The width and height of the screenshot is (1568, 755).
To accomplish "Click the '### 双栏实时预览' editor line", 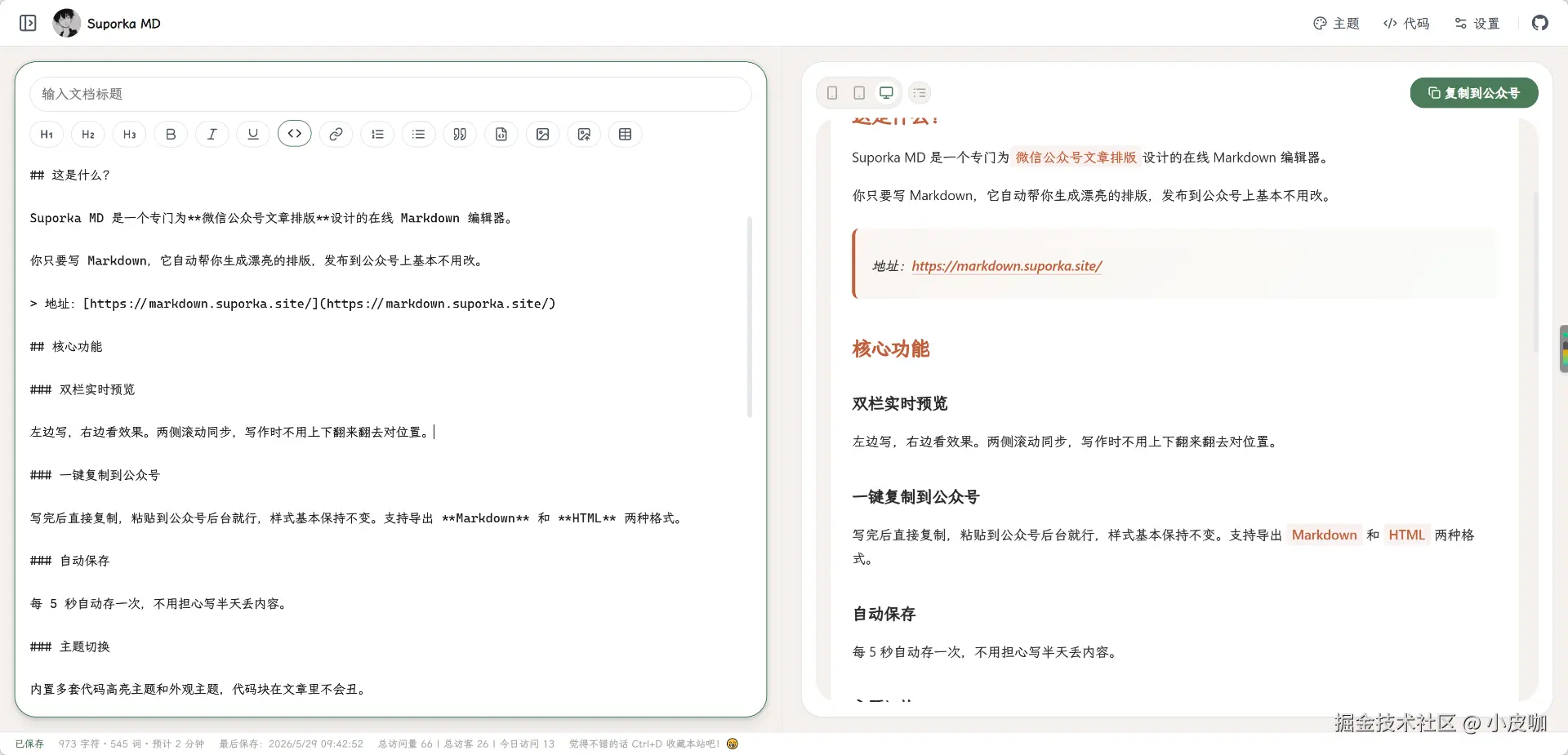I will point(82,389).
